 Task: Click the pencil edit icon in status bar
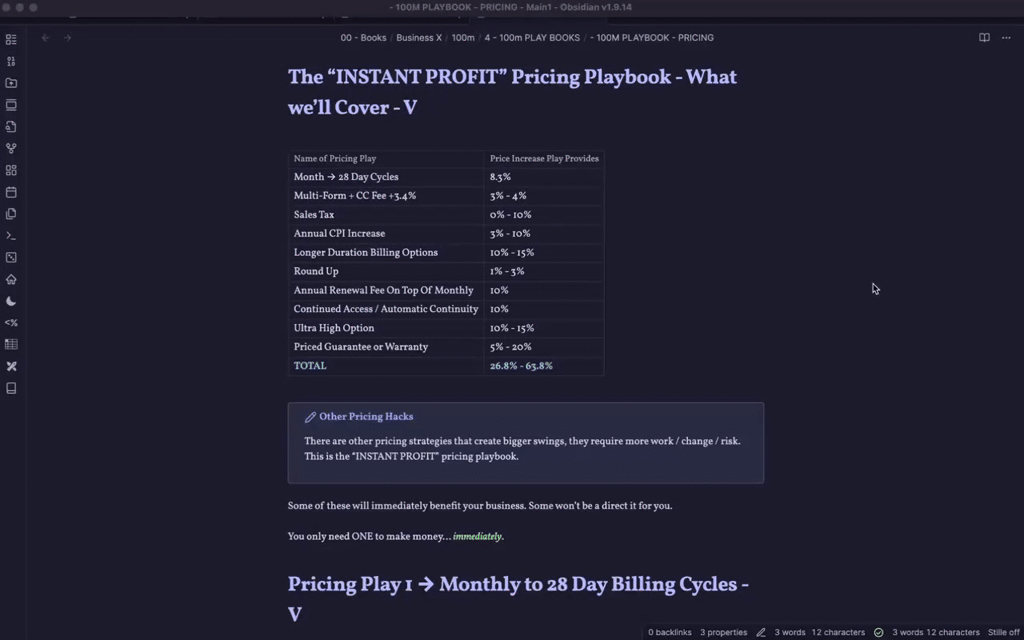pyautogui.click(x=760, y=632)
